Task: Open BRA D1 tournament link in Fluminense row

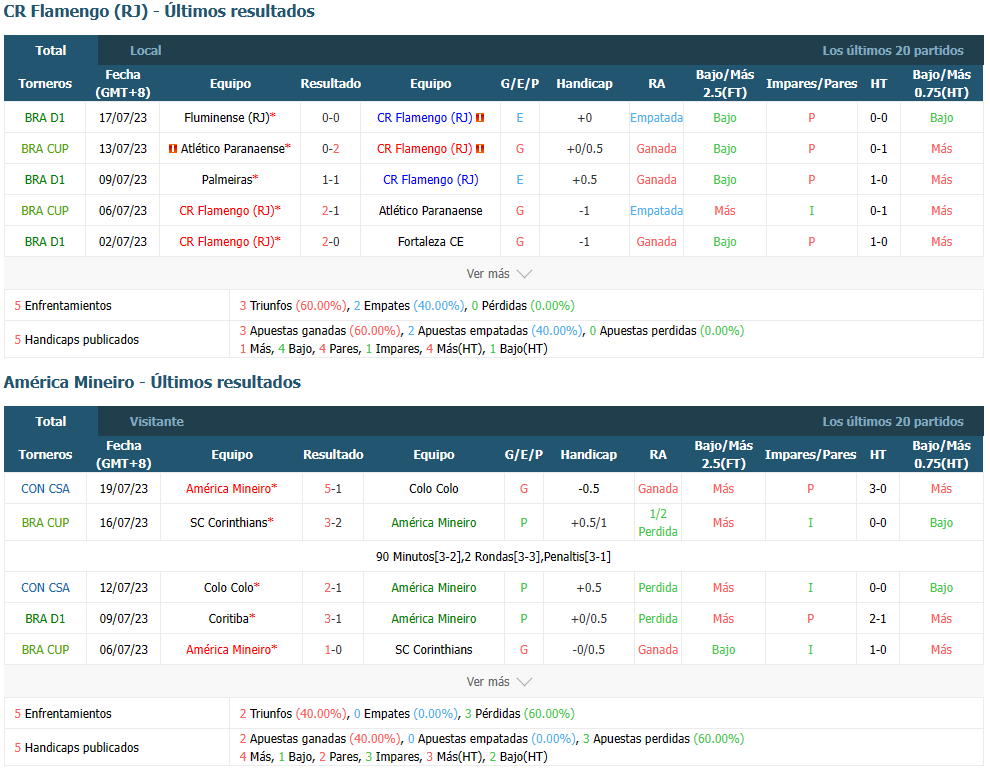Action: [x=45, y=117]
